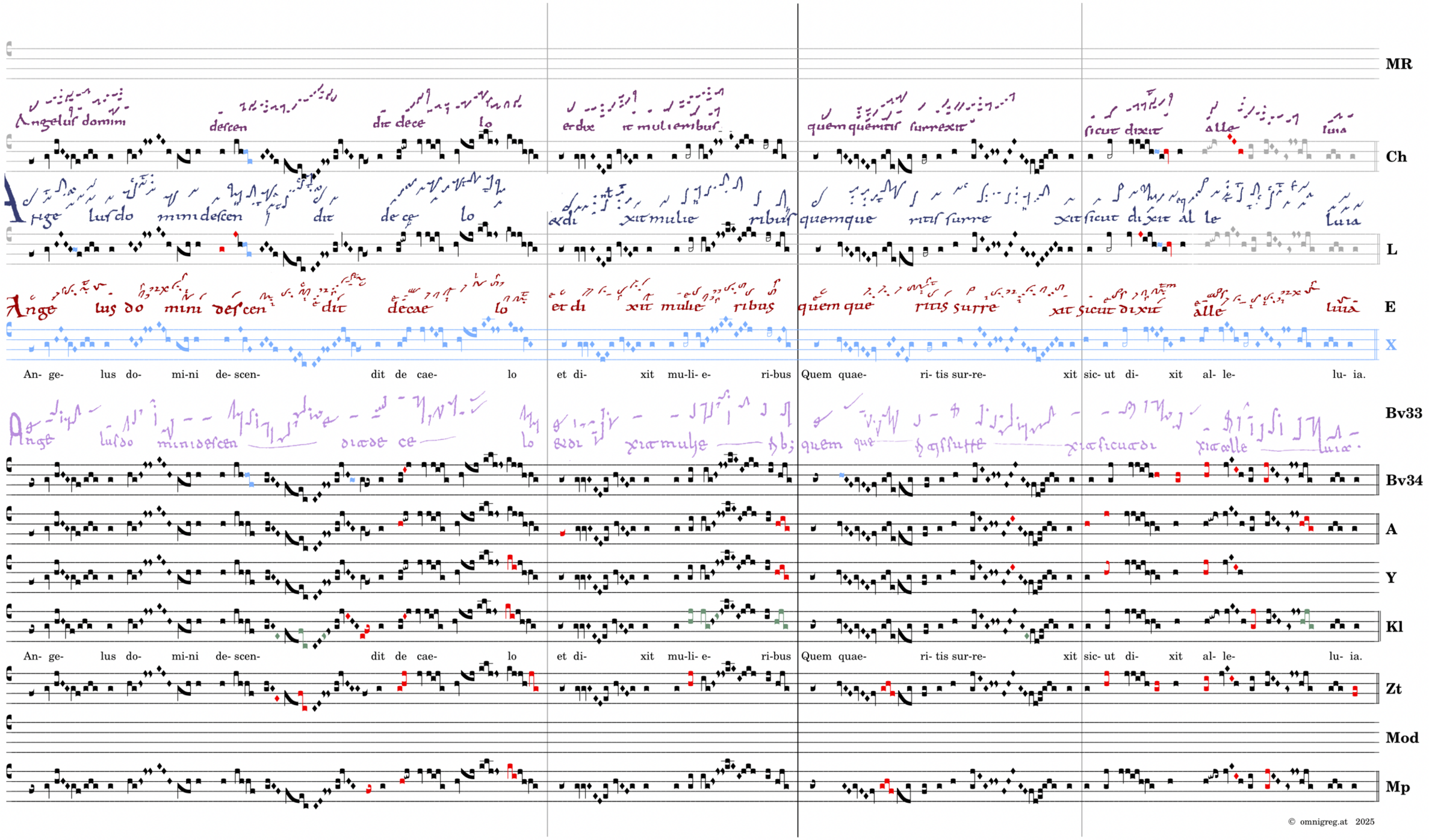Click the red initial A of the E row

pos(16,307)
